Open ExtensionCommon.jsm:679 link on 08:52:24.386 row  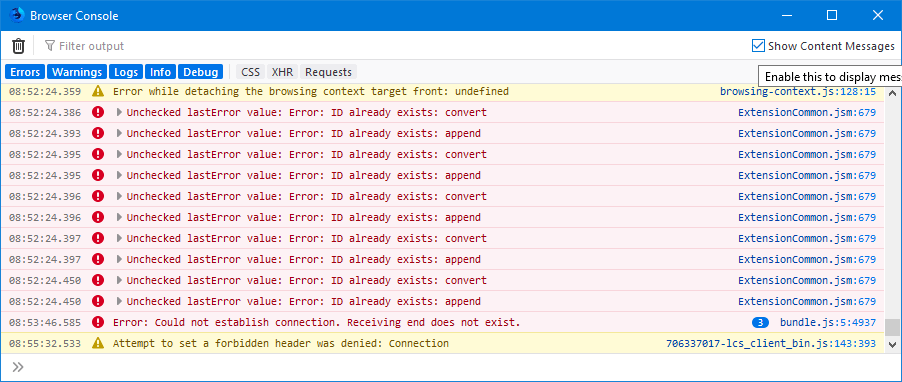807,112
